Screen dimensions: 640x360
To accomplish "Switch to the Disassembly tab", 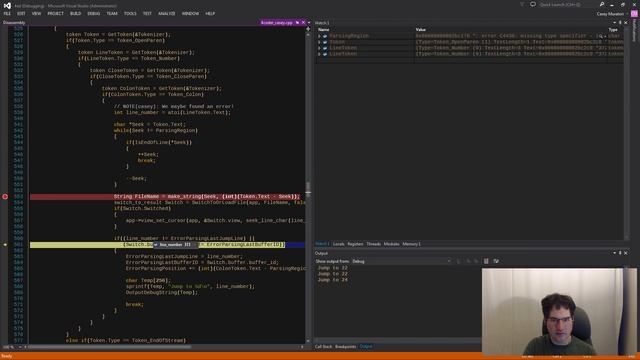I will tap(14, 22).
